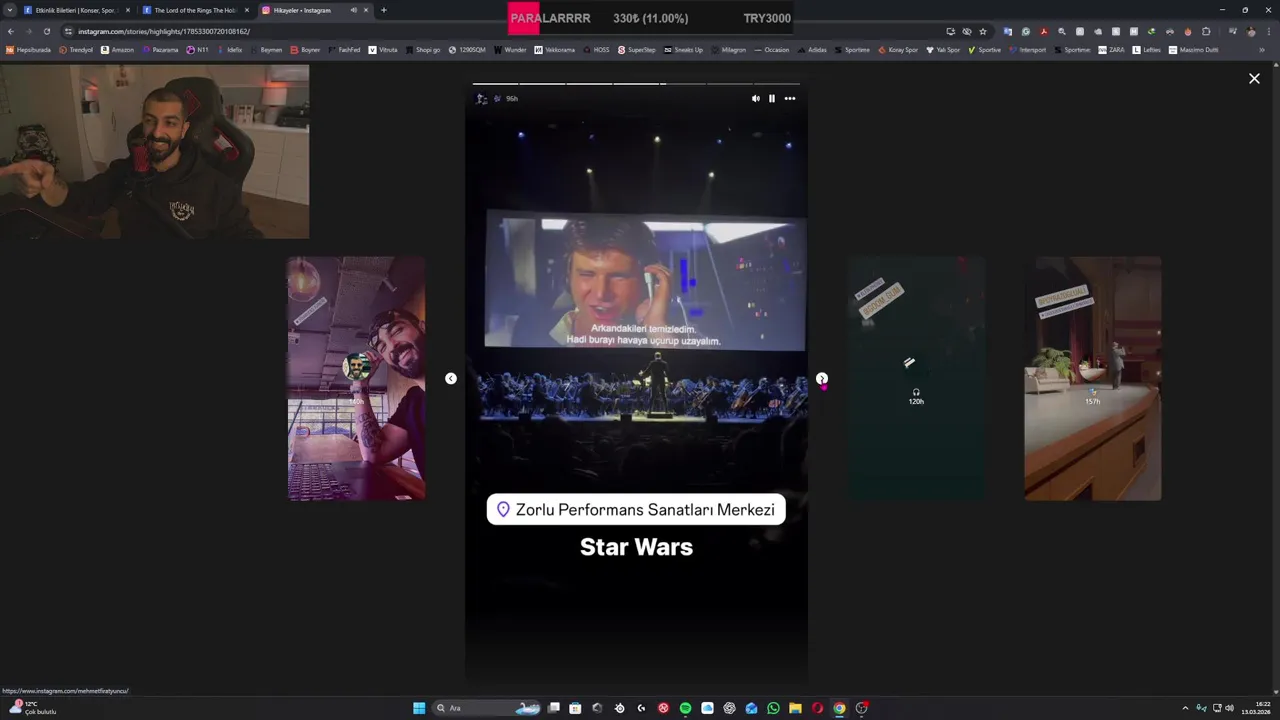Open the Chrome profile avatar
The height and width of the screenshot is (720, 1280).
point(1251,31)
